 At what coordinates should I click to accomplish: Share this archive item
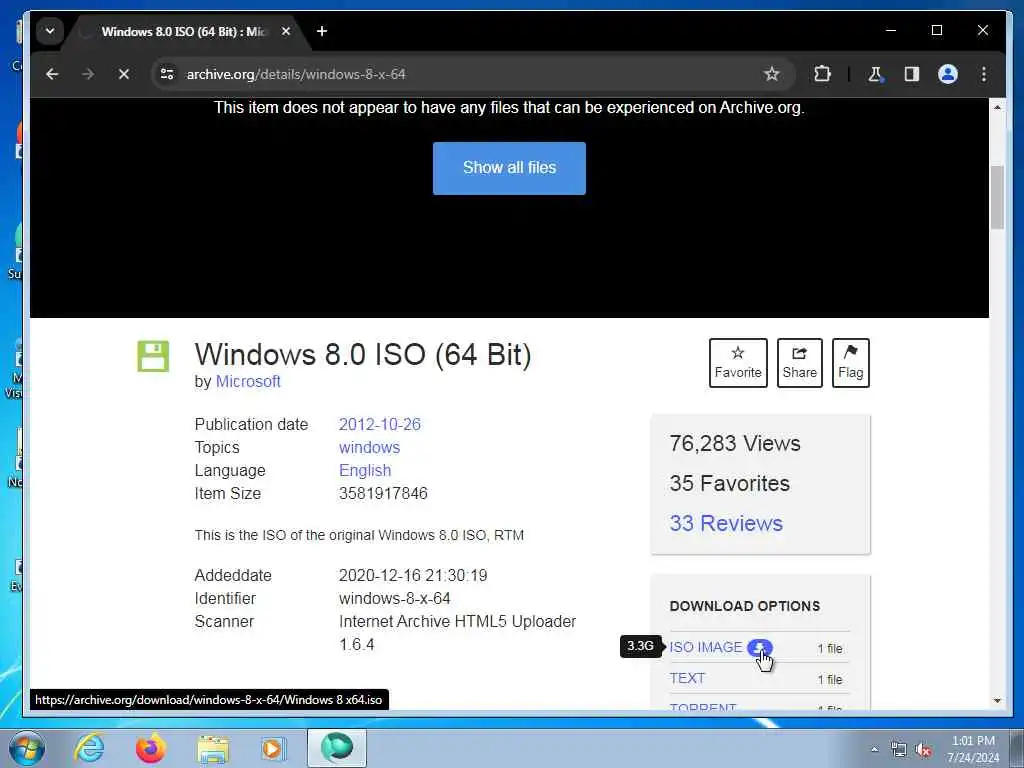pyautogui.click(x=799, y=363)
